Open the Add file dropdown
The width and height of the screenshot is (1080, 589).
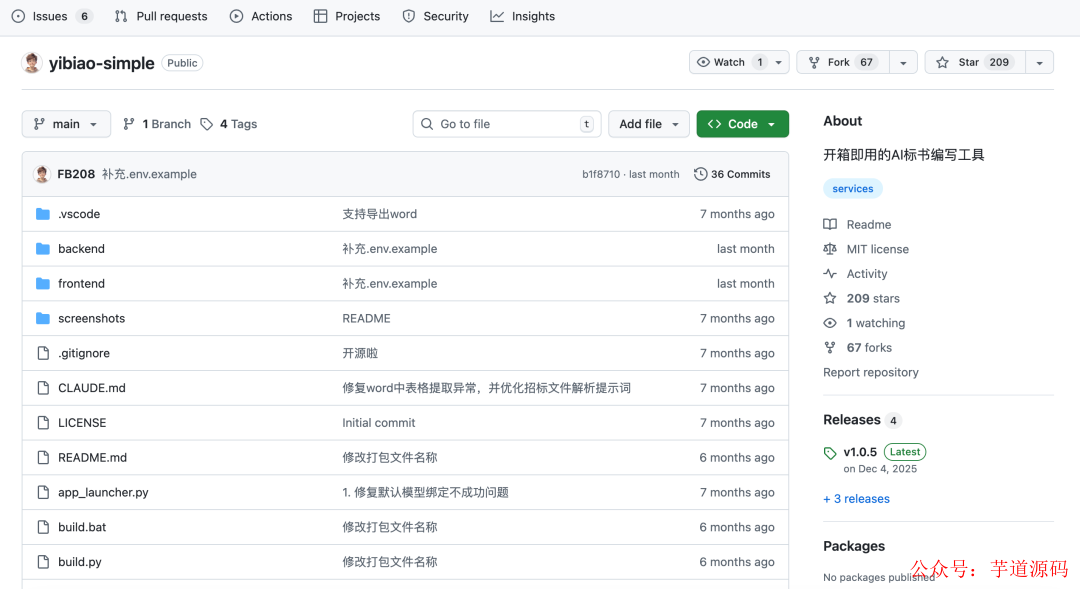point(648,124)
